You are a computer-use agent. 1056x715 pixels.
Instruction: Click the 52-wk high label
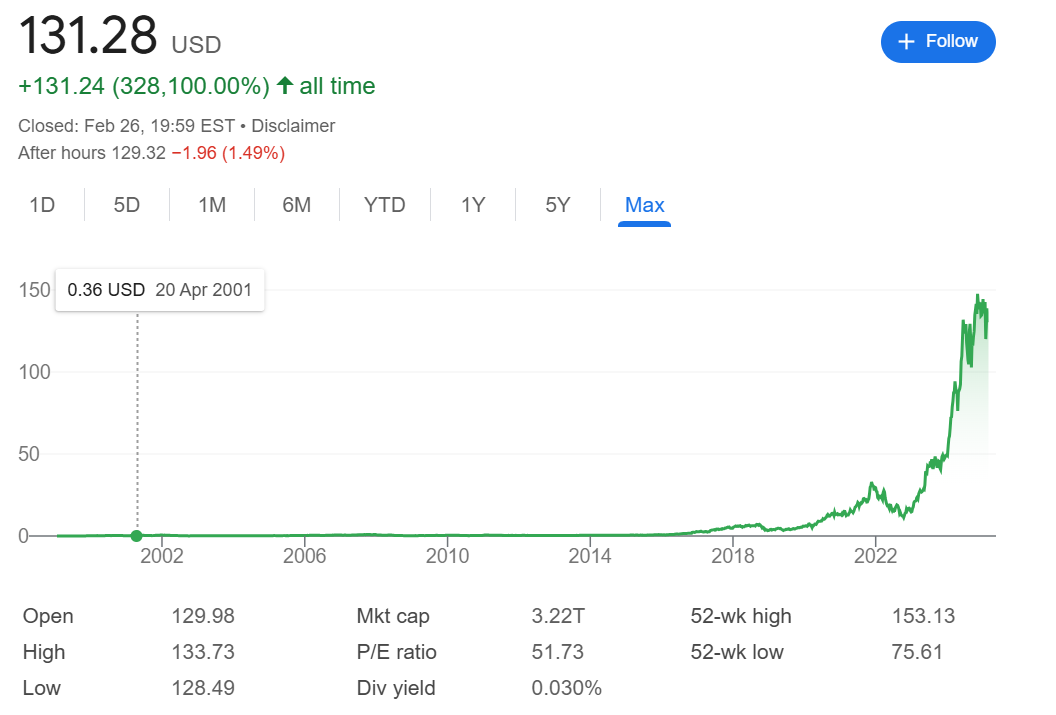[741, 616]
